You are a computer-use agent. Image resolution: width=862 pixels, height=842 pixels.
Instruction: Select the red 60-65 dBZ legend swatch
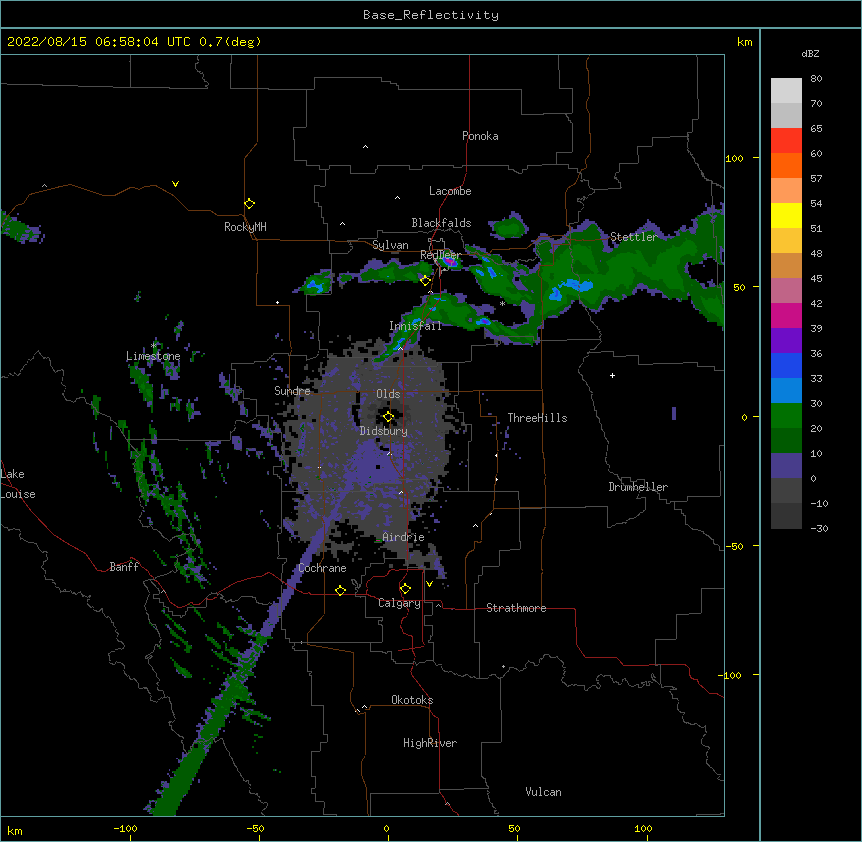(x=786, y=140)
